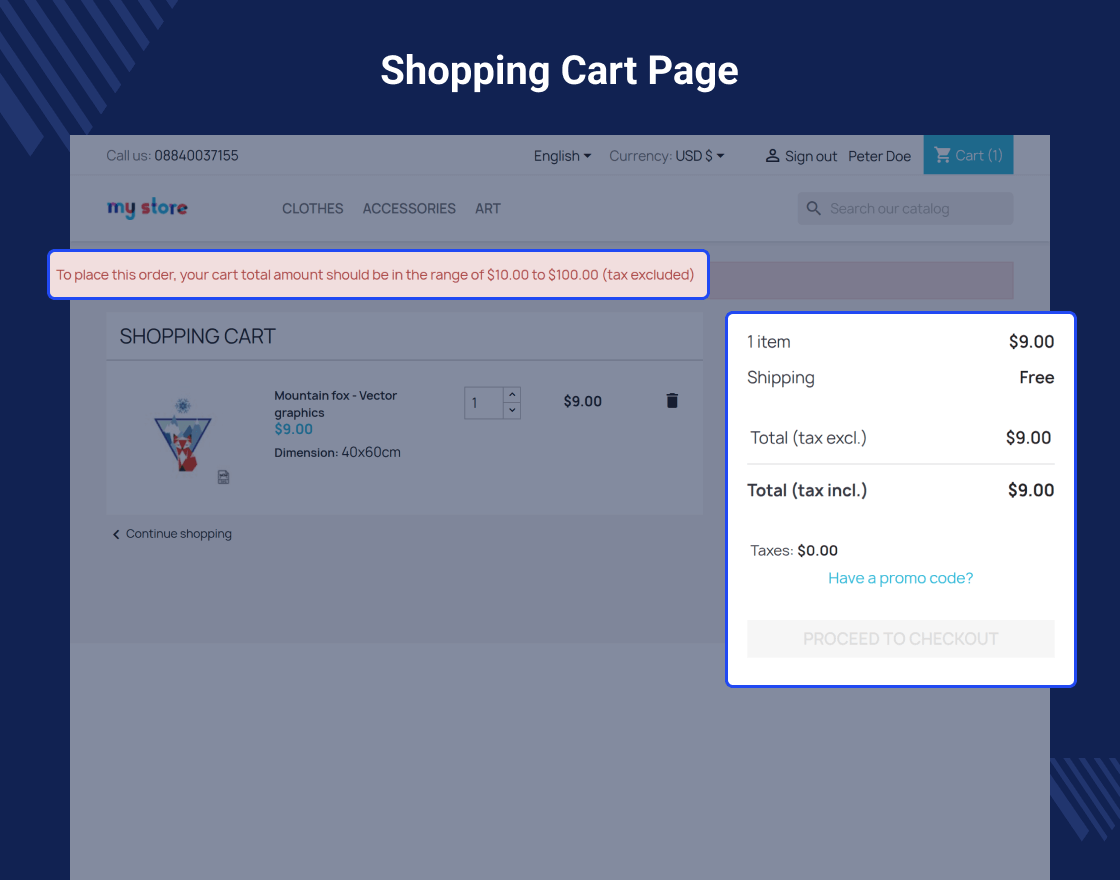Image resolution: width=1120 pixels, height=880 pixels.
Task: Click the order range error message
Action: click(376, 275)
